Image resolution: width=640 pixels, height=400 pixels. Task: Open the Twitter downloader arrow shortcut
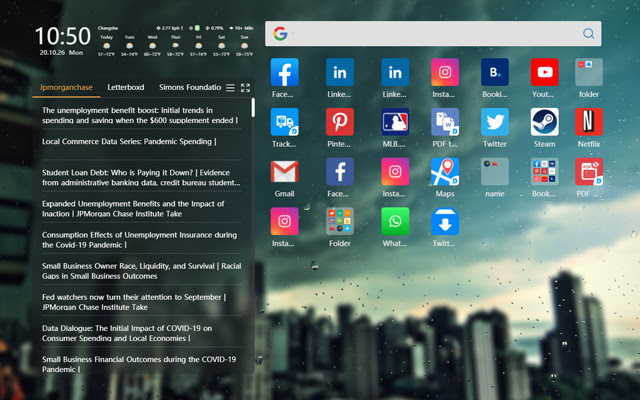(445, 221)
